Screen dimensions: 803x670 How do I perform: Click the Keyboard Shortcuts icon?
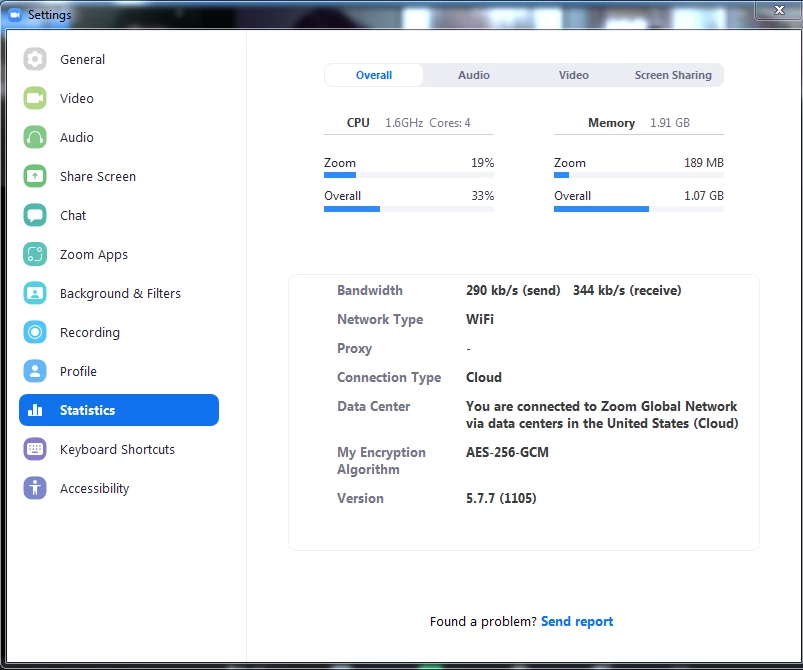(x=35, y=449)
